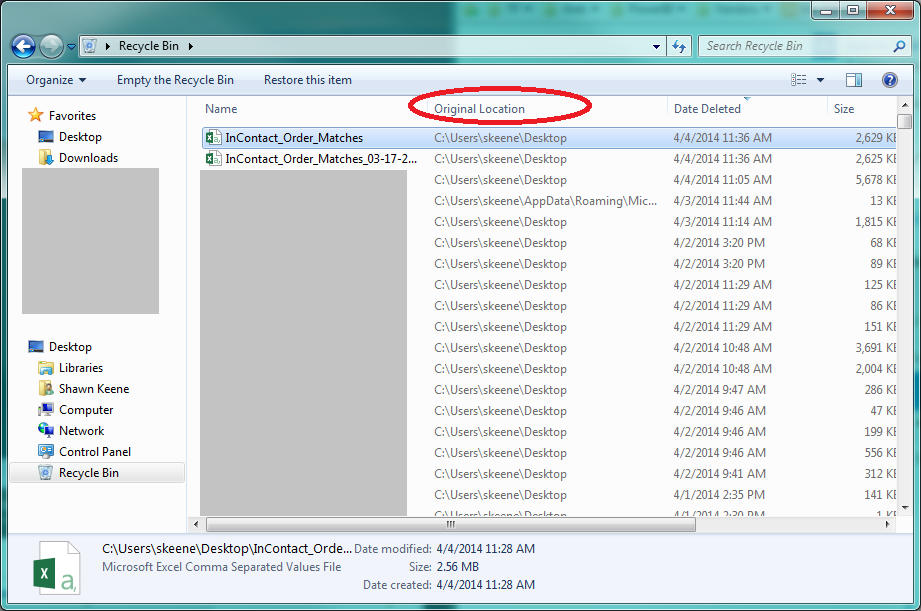This screenshot has height=611, width=921.
Task: Click Restore this item
Action: (308, 80)
